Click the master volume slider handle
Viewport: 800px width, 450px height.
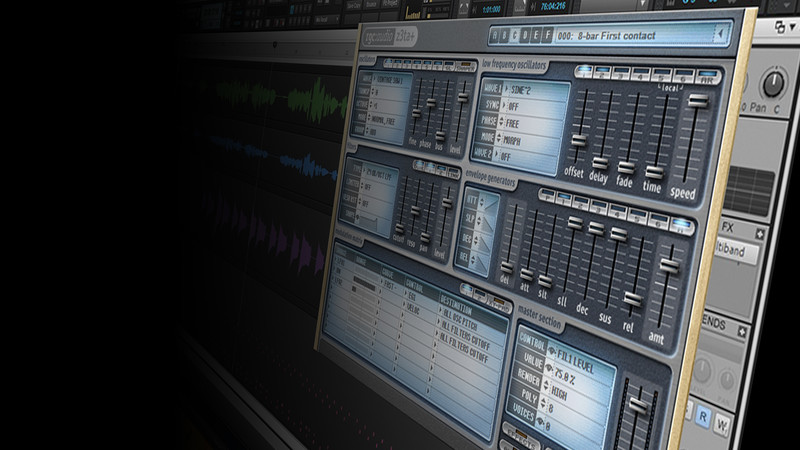(639, 405)
